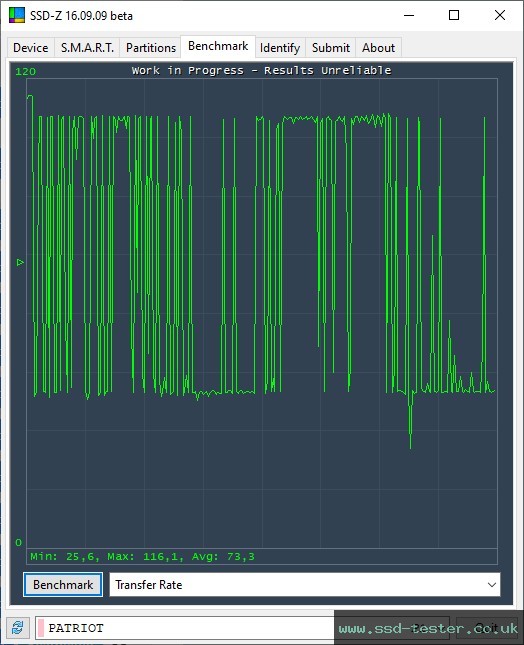
Task: Switch to the S.M.A.R.T. tab
Action: pos(87,48)
